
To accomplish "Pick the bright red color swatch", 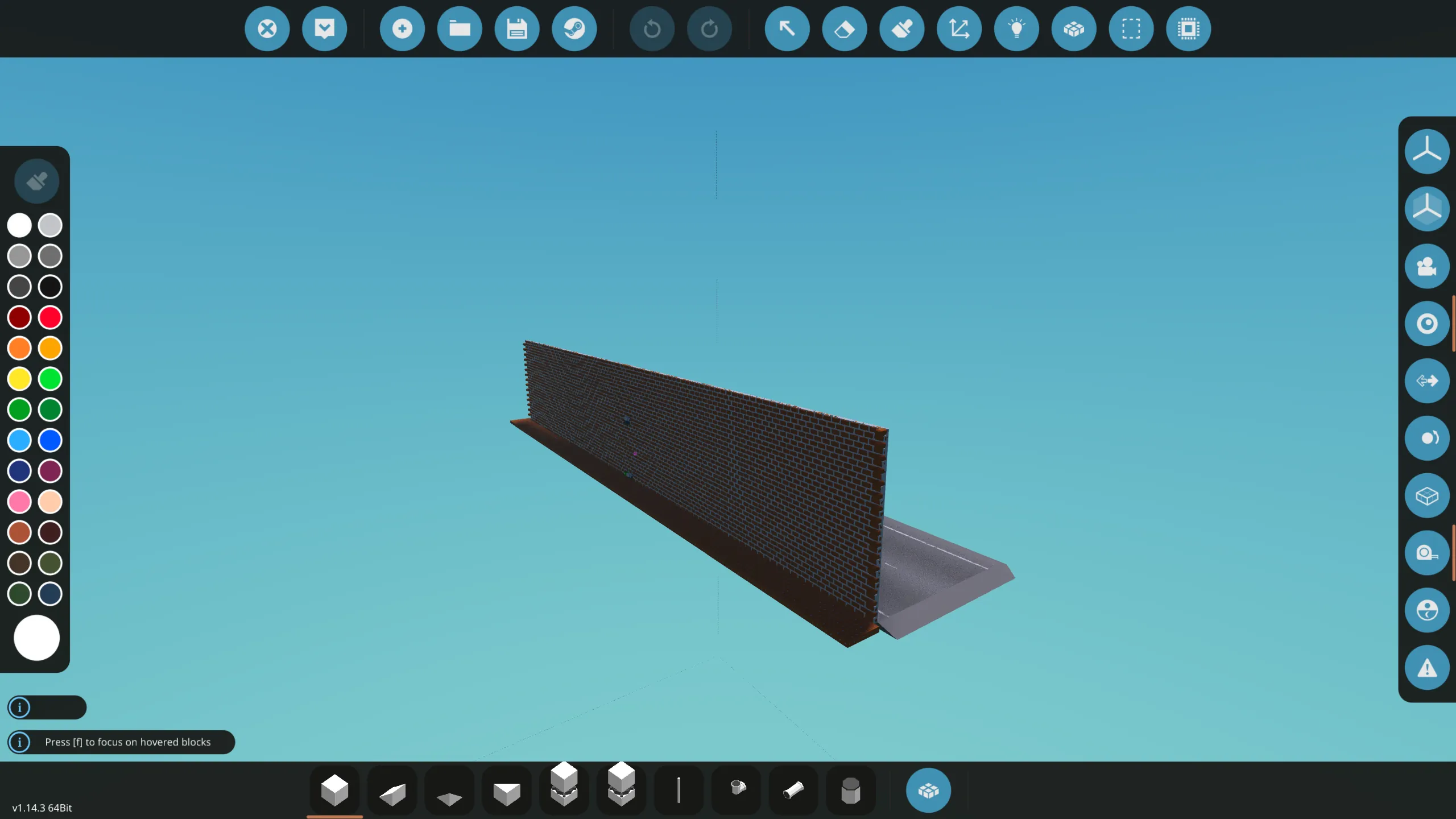I will tap(50, 317).
